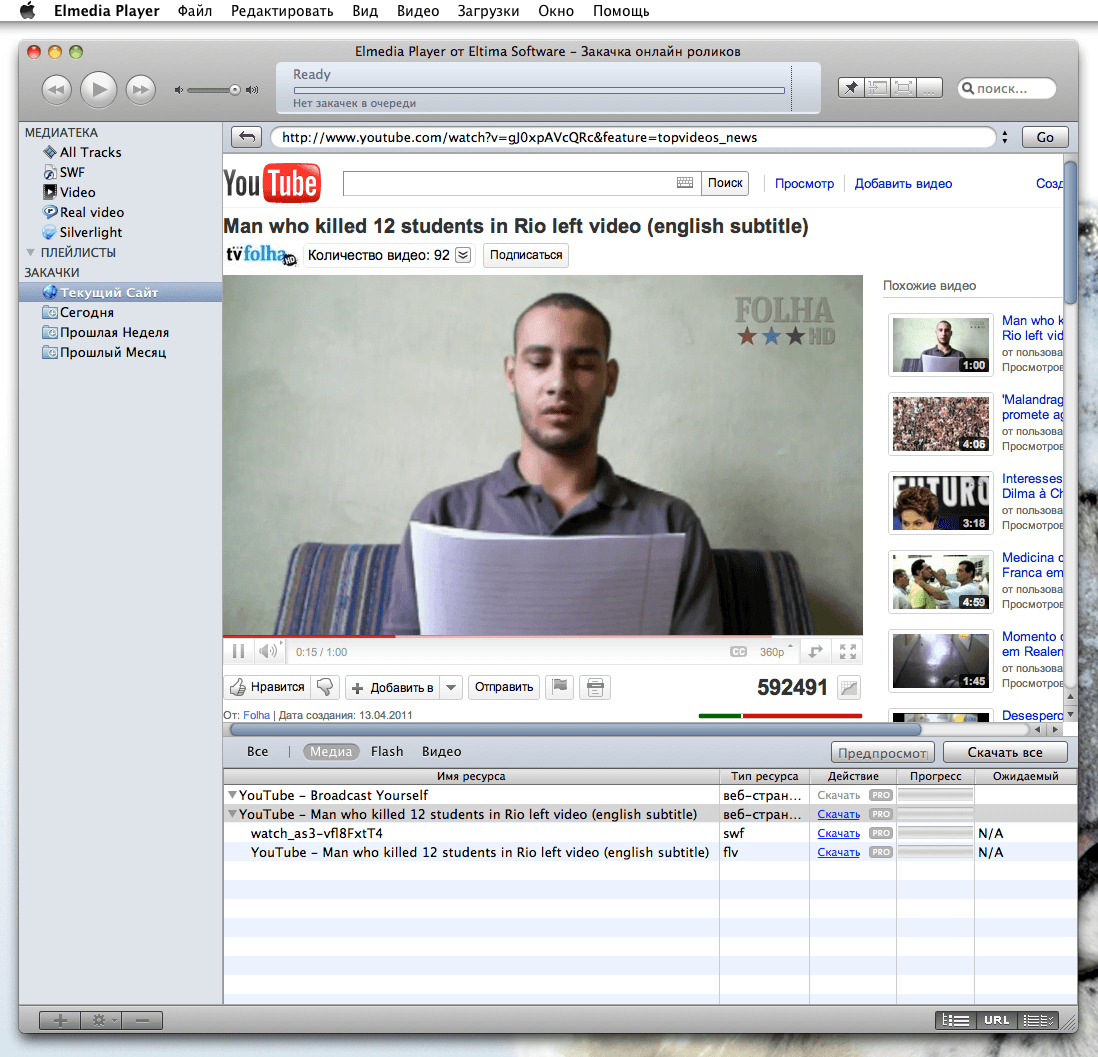Open the Добавить в dropdown arrow

click(452, 688)
